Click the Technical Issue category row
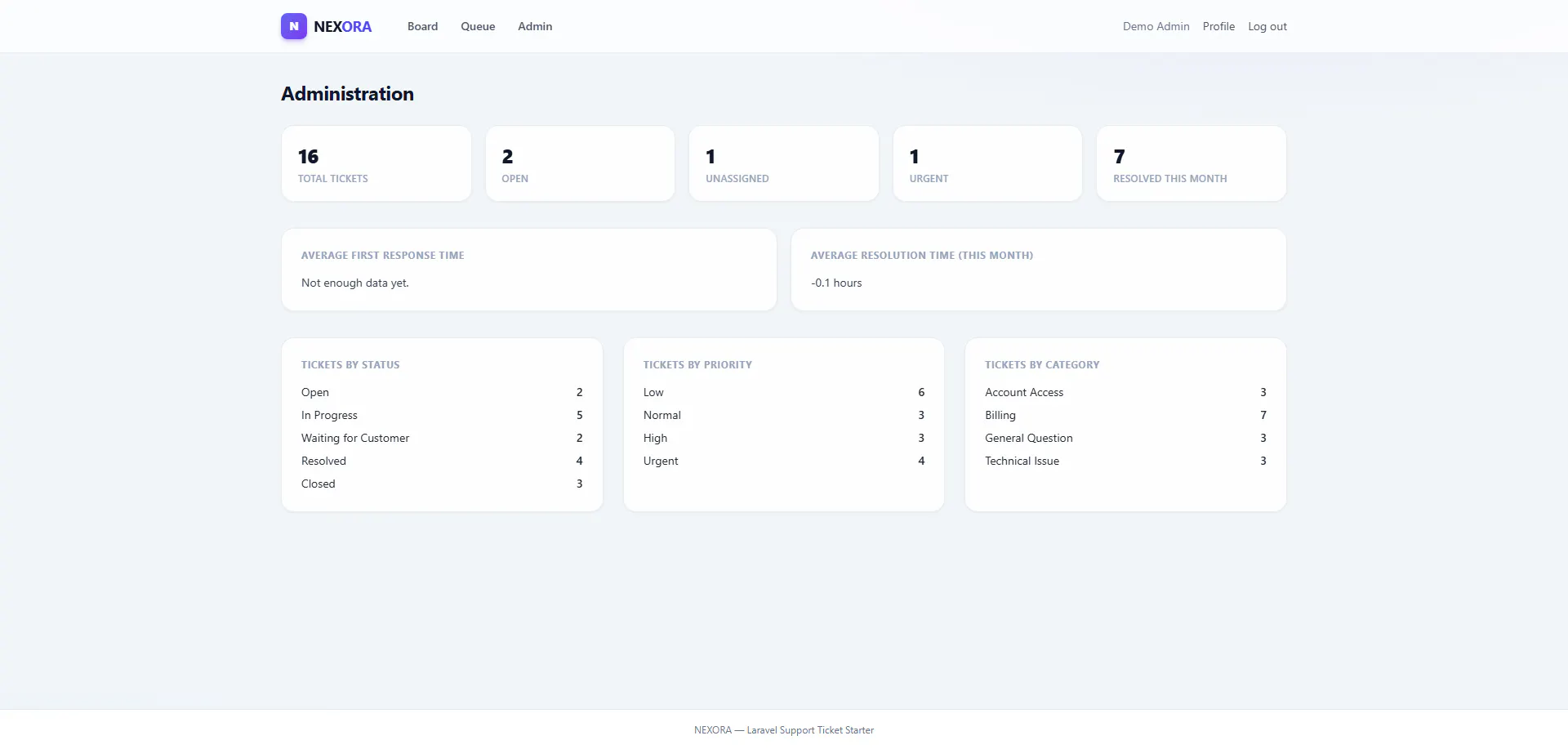 (1125, 461)
